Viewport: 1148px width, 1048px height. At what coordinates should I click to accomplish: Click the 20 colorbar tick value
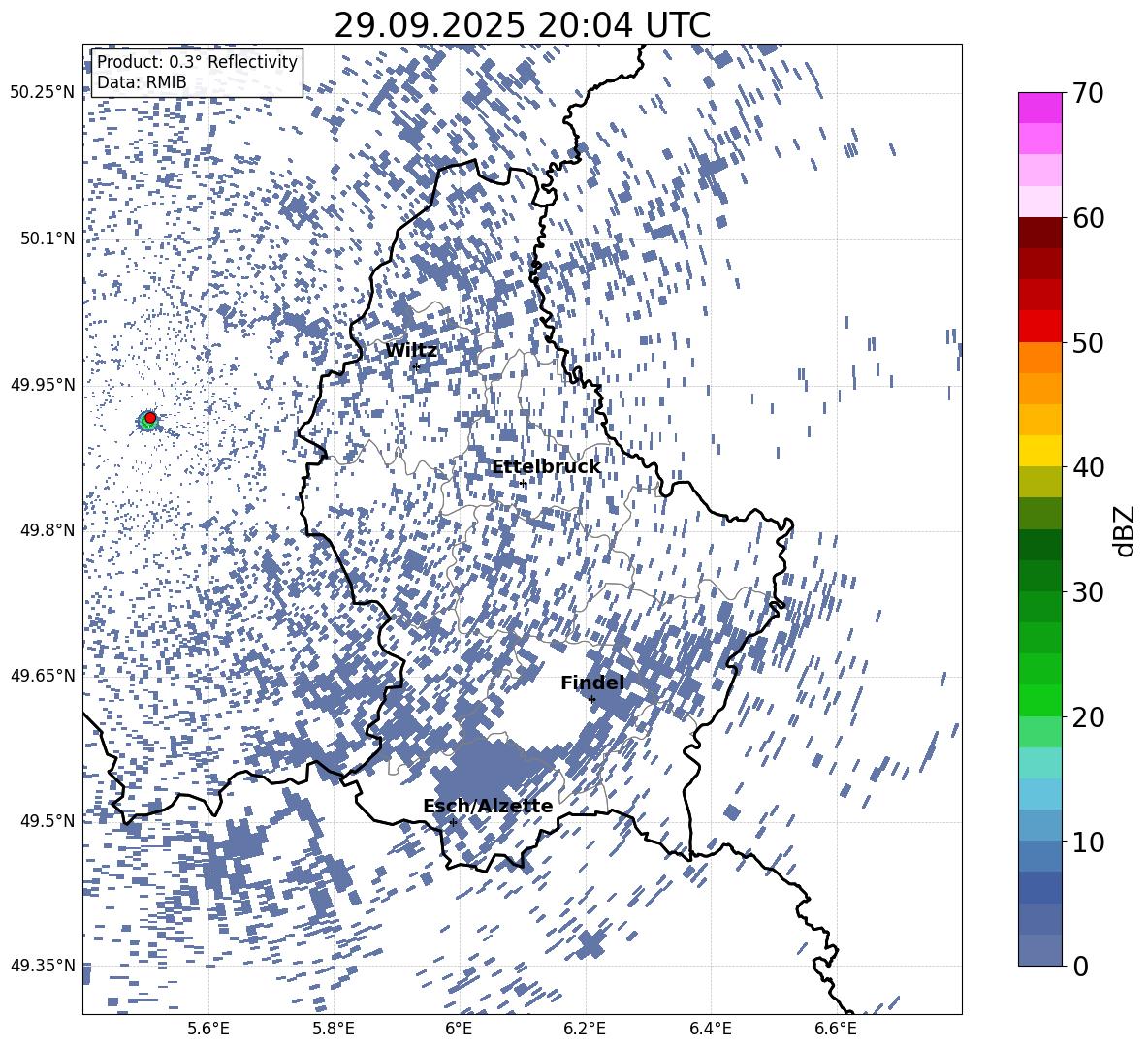(x=1087, y=716)
